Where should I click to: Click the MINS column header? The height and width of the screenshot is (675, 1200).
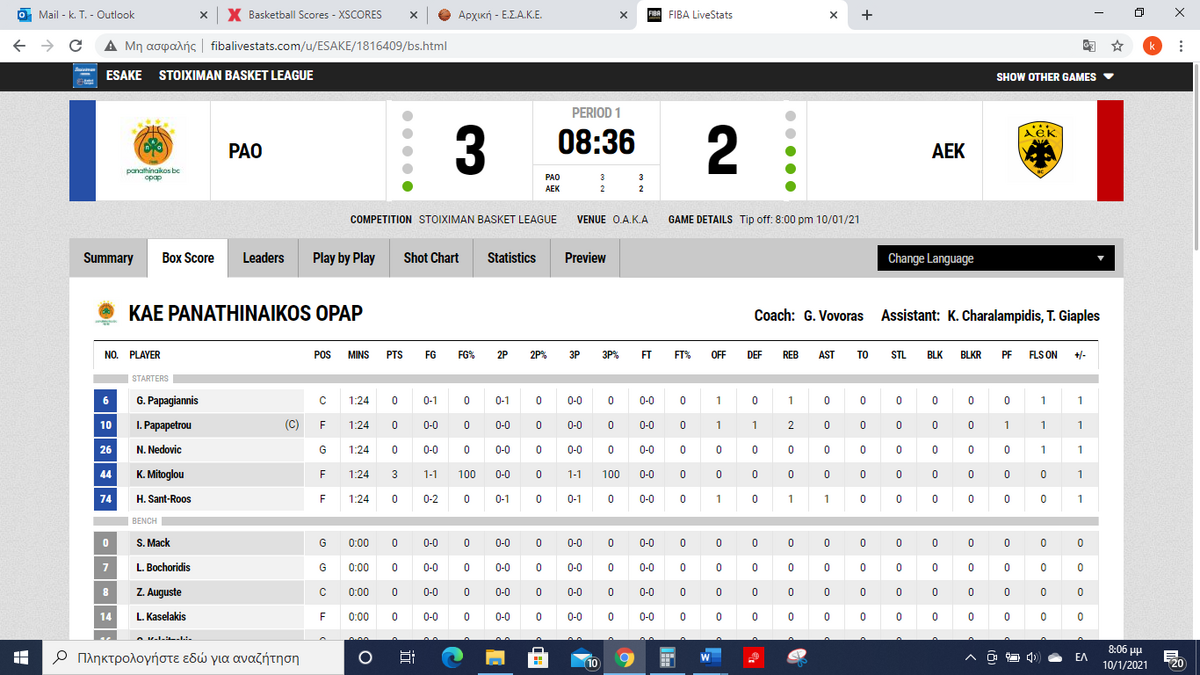[358, 355]
